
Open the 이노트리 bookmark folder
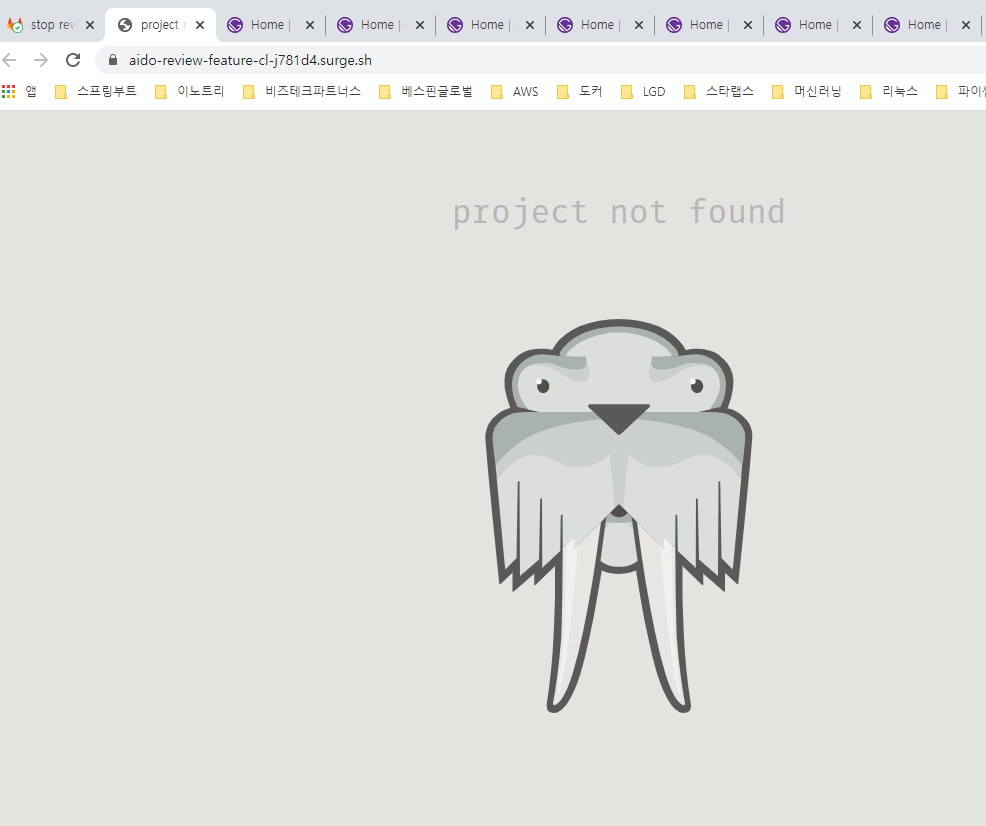point(189,92)
